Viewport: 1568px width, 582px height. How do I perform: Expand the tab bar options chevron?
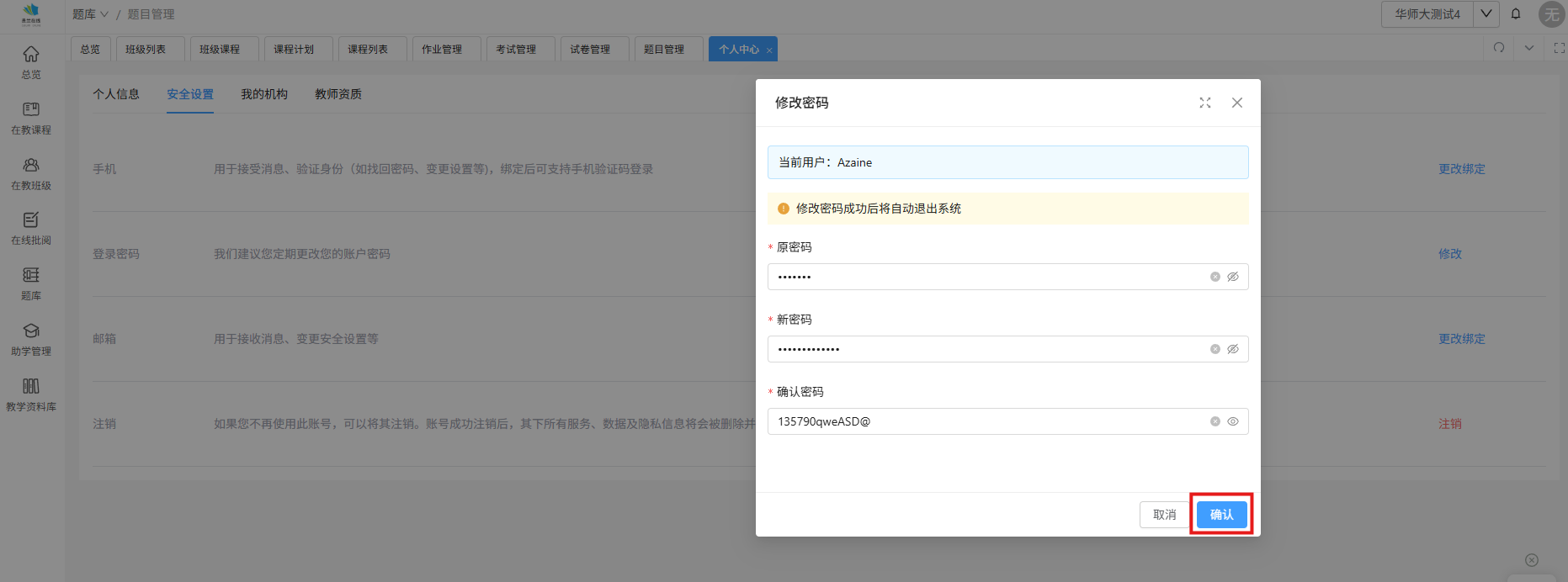pos(1529,48)
